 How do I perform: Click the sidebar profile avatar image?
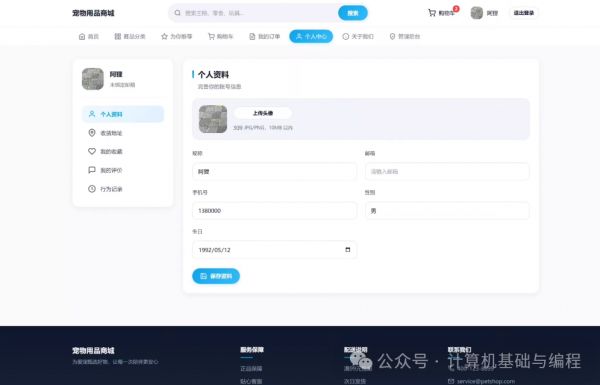click(93, 79)
